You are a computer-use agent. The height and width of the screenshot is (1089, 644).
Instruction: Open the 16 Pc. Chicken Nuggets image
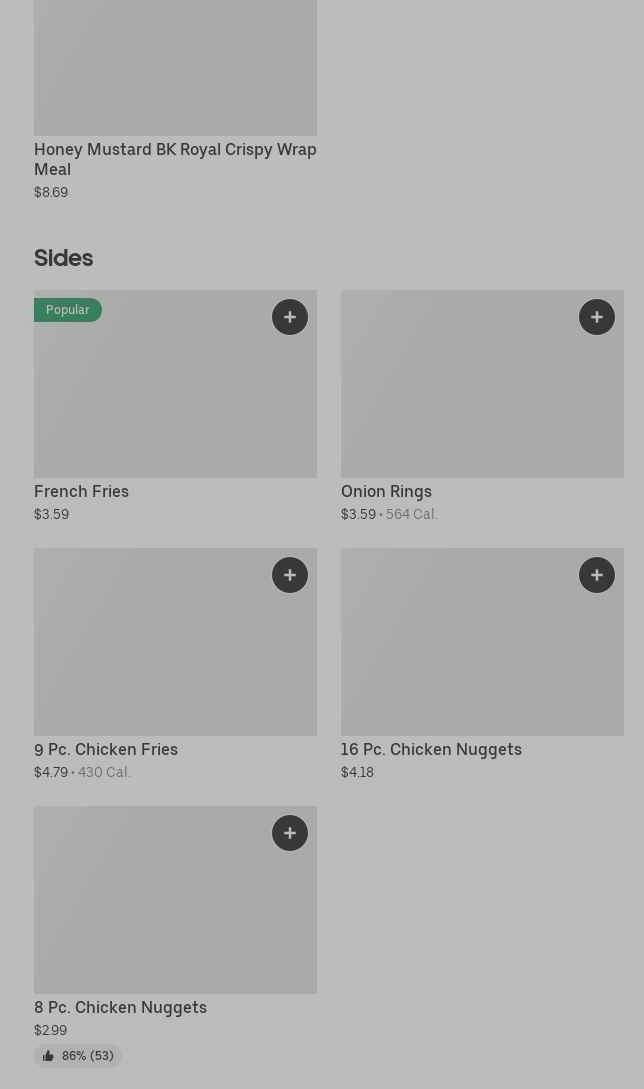point(482,655)
